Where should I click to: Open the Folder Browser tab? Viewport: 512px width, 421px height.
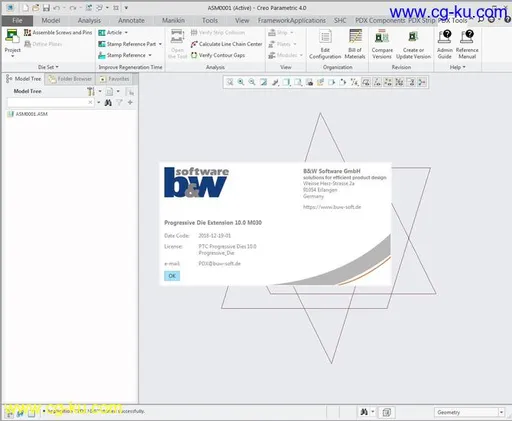coord(70,79)
